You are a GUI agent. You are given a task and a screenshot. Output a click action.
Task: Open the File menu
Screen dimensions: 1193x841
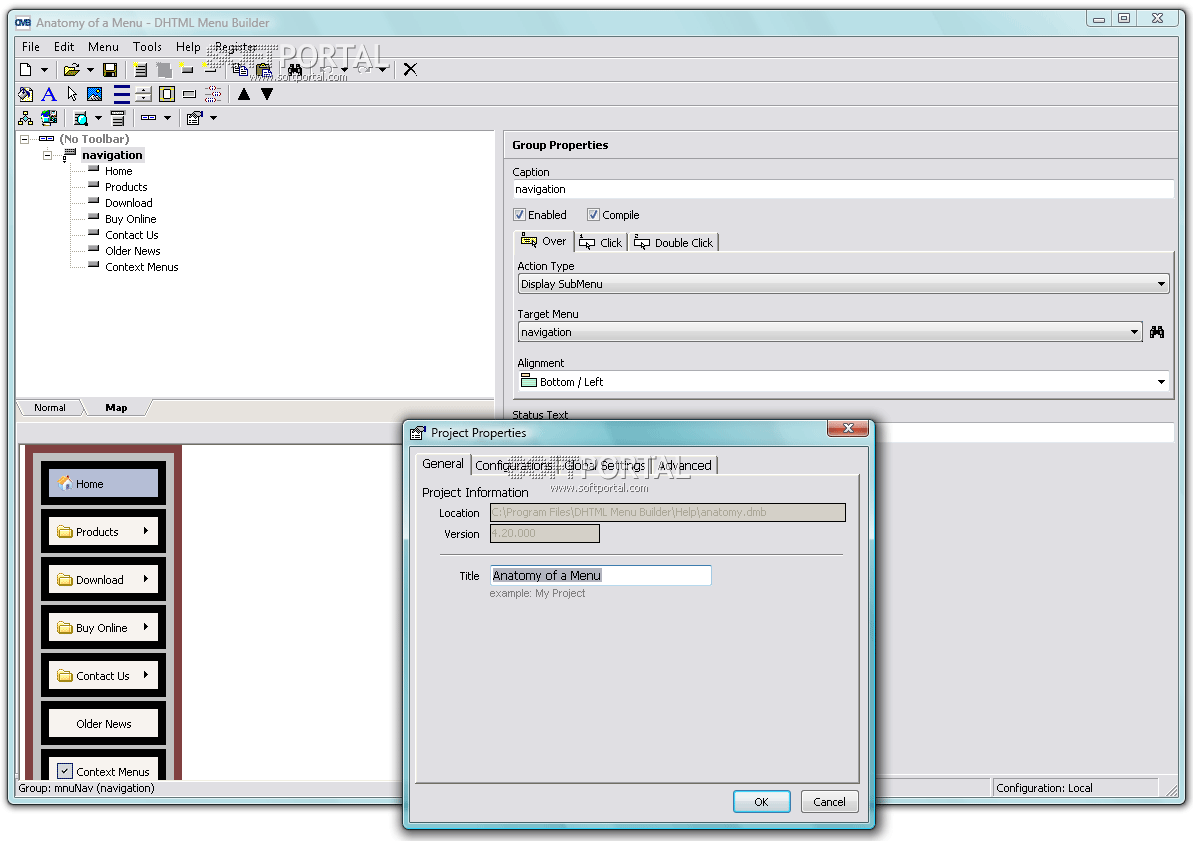30,47
